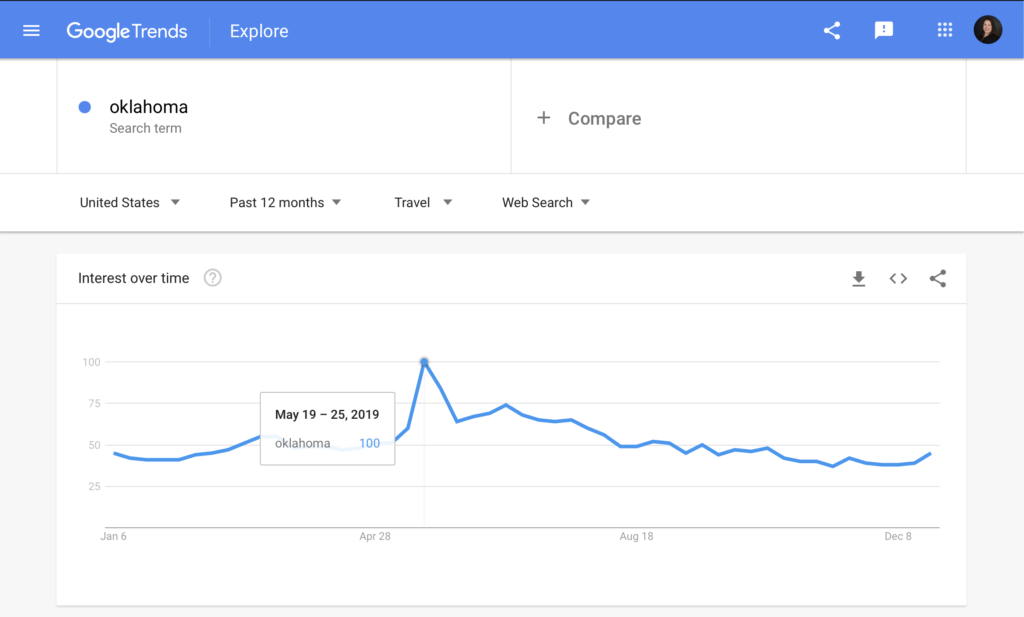Open the Google apps grid

tap(944, 30)
